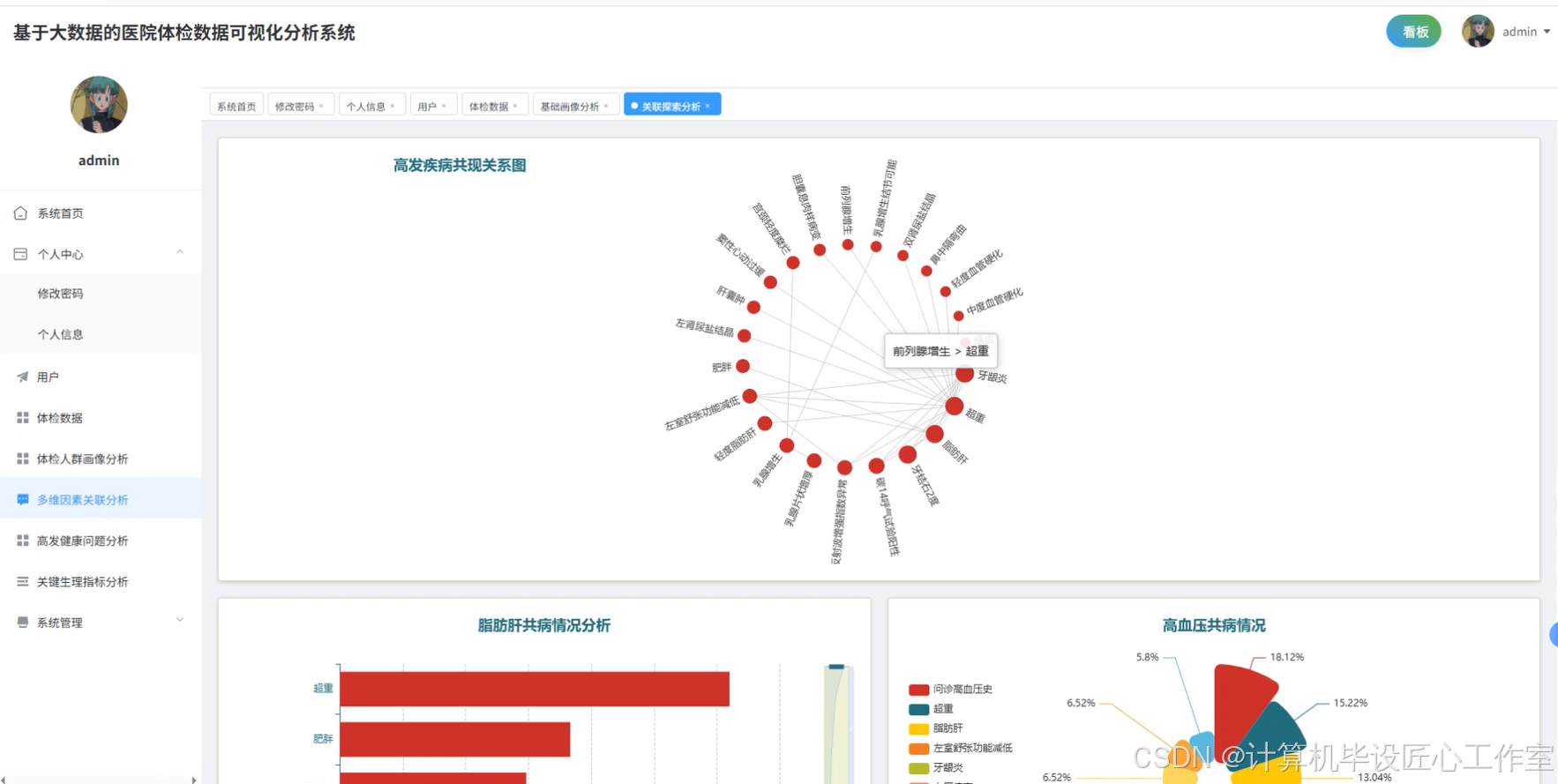Viewport: 1558px width, 784px height.
Task: Click the sidebar scrollbar right arrow
Action: pos(194,780)
